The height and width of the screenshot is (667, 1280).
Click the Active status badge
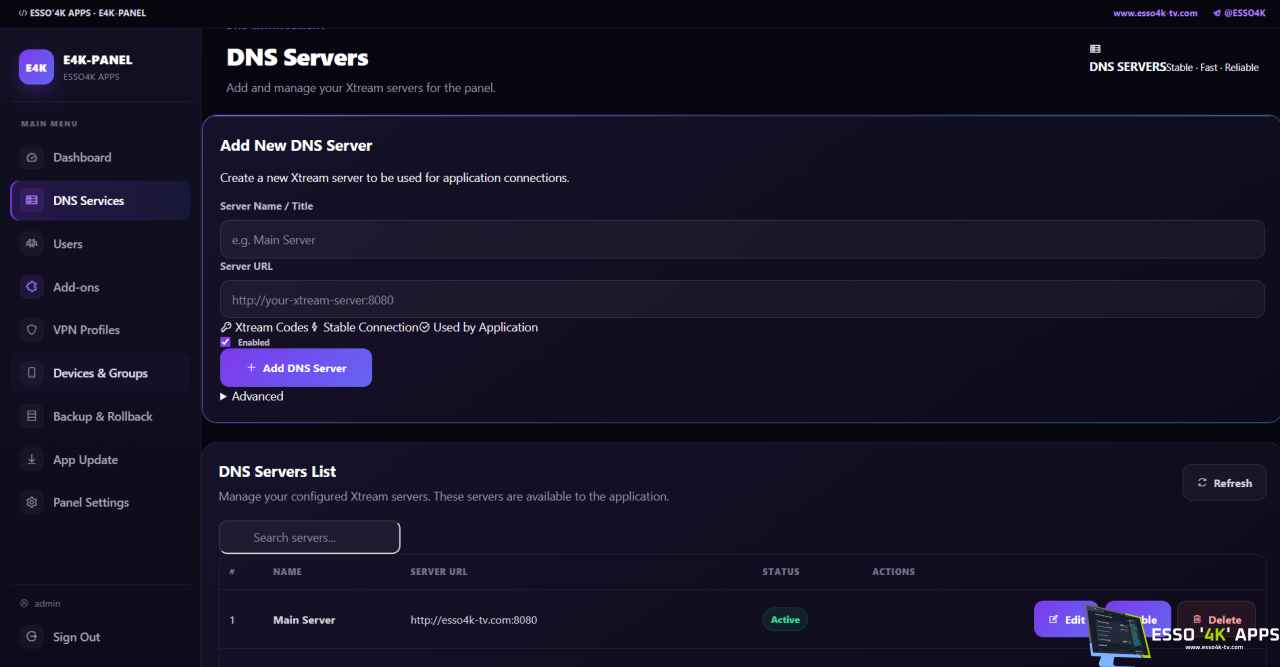[785, 620]
